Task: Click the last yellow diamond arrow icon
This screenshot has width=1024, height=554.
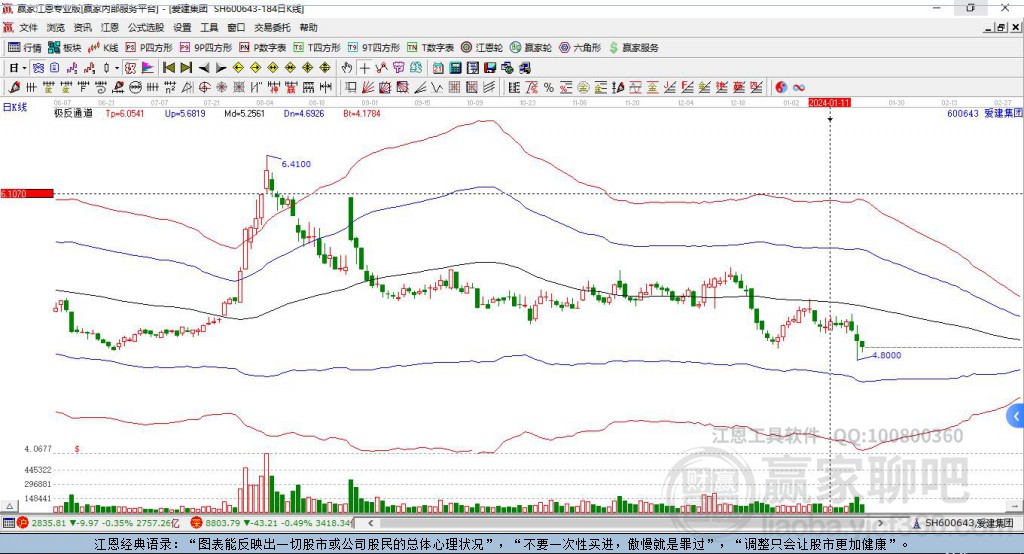Action: (x=325, y=68)
